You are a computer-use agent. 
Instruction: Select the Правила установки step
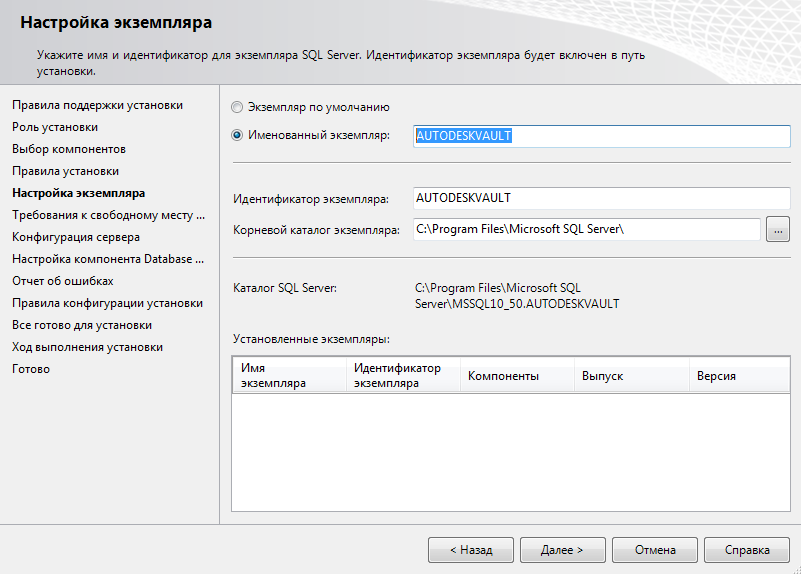65,171
